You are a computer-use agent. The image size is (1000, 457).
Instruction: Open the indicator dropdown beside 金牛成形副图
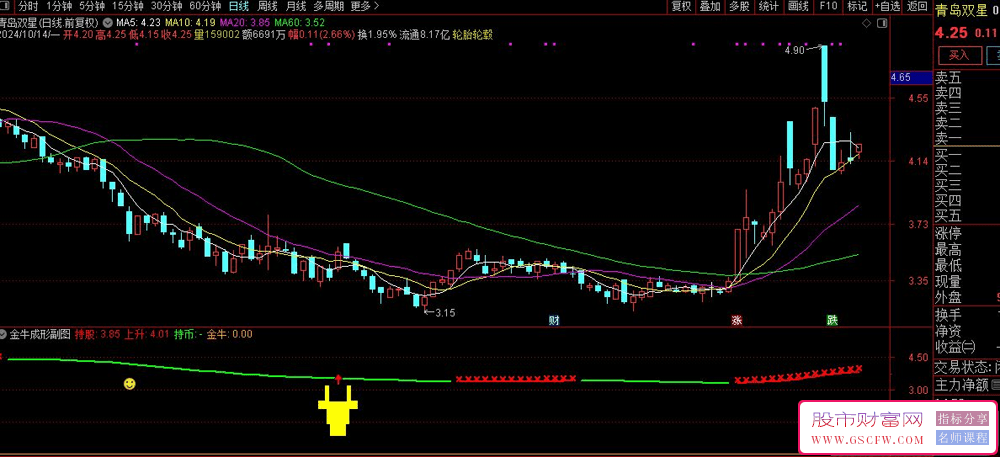coord(4,334)
